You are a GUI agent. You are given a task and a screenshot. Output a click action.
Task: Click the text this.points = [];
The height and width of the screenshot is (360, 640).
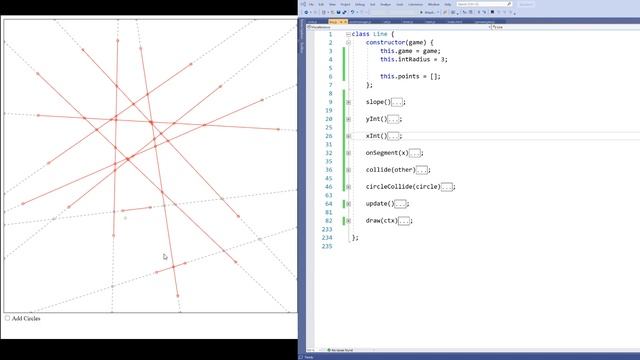coord(410,76)
